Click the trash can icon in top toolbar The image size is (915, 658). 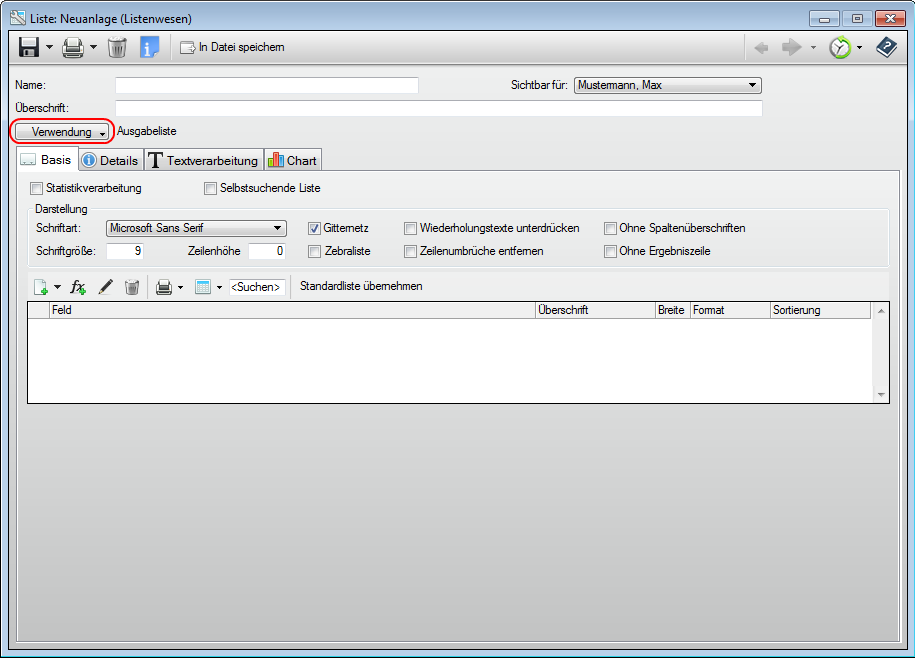click(117, 47)
